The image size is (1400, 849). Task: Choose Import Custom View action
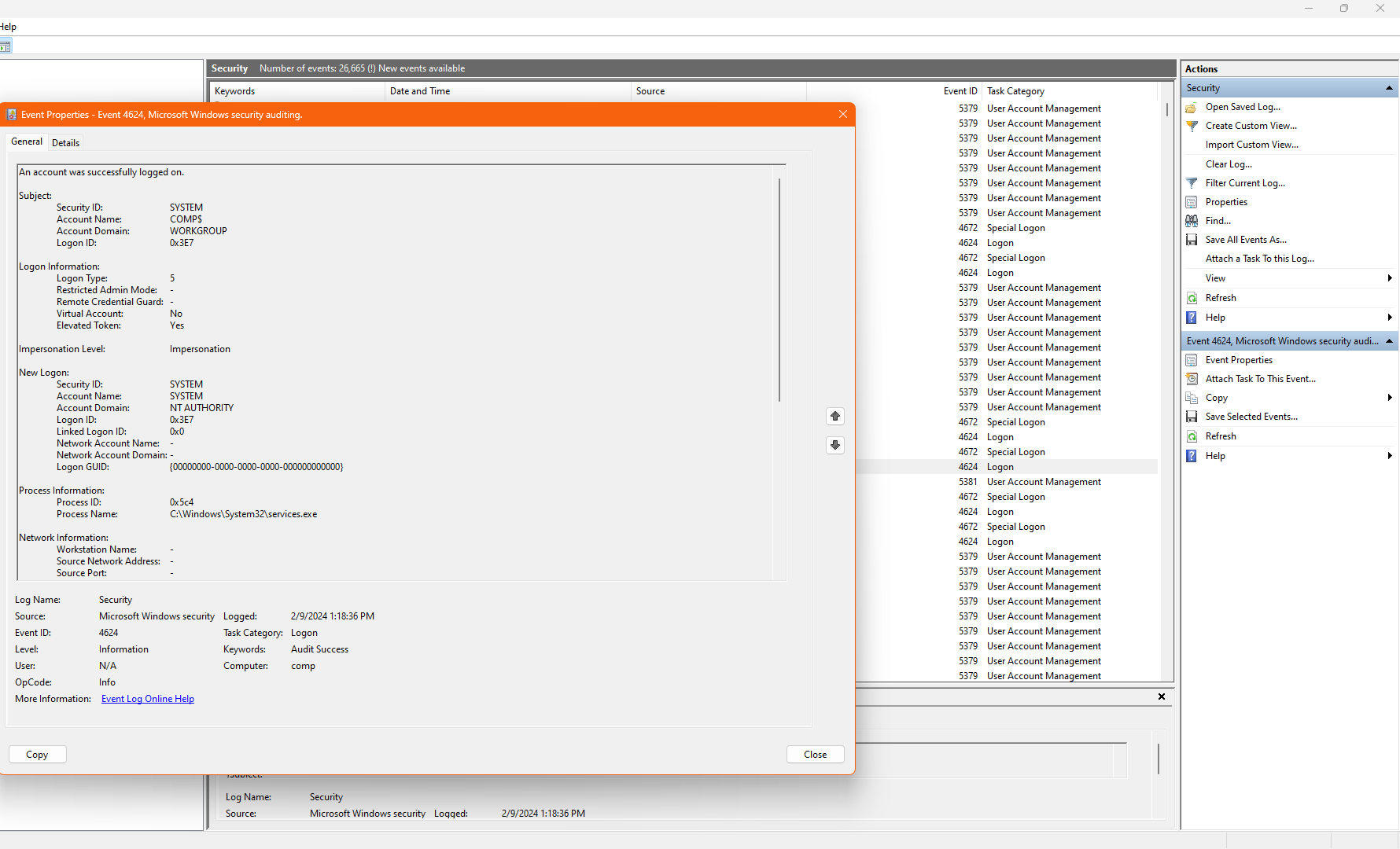(1251, 145)
